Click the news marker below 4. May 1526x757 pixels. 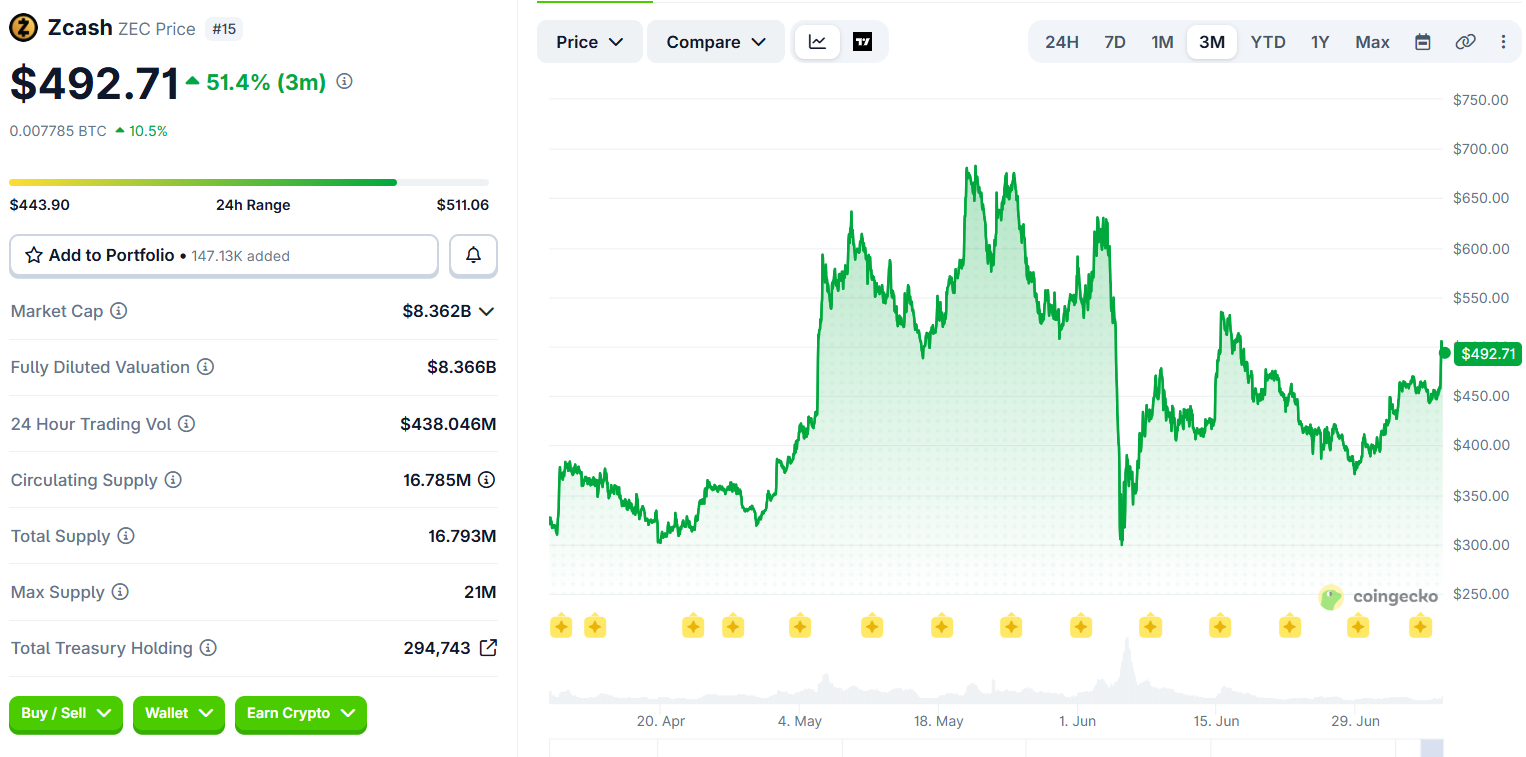[800, 627]
